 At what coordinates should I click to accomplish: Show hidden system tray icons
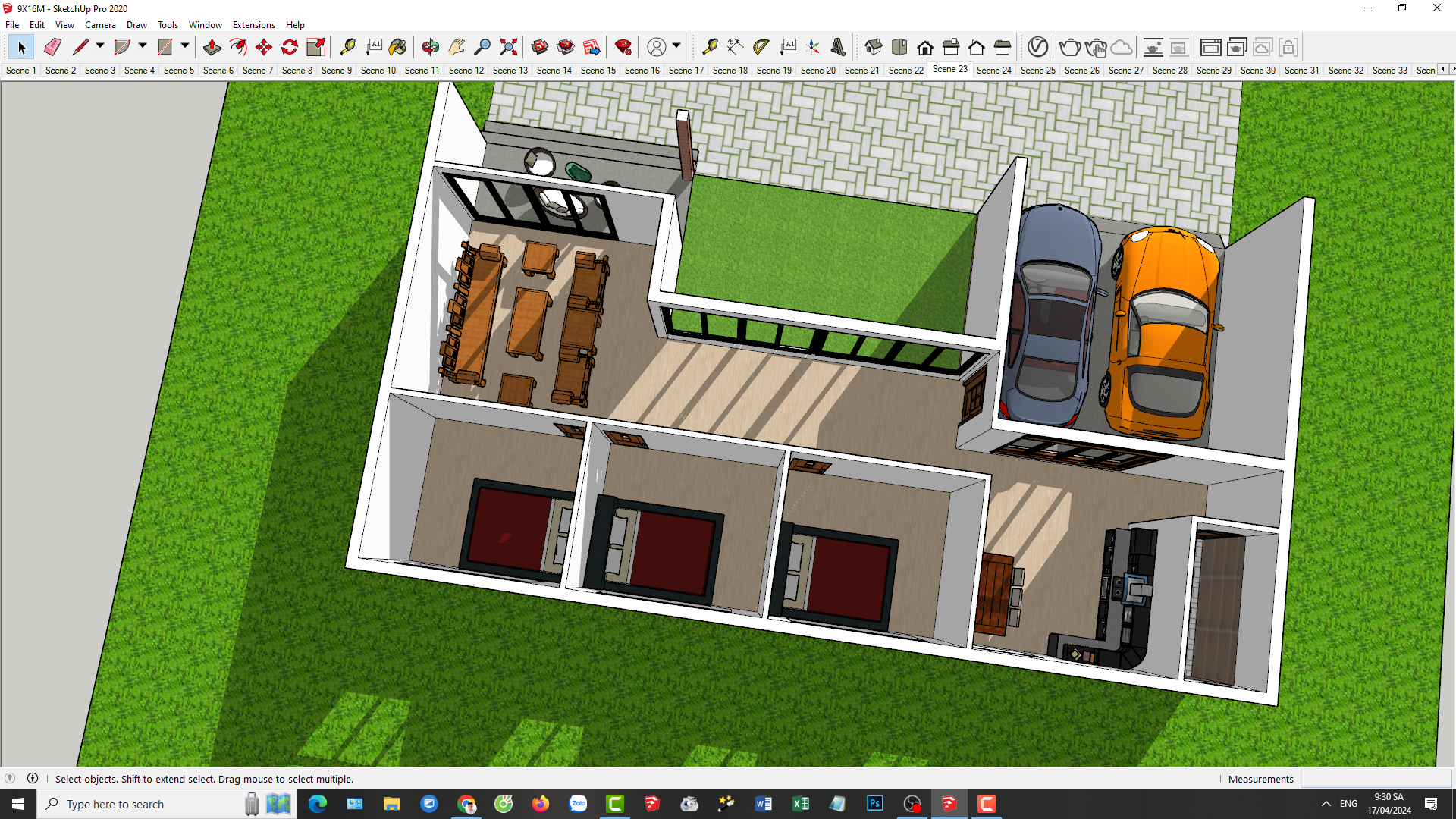pyautogui.click(x=1326, y=804)
